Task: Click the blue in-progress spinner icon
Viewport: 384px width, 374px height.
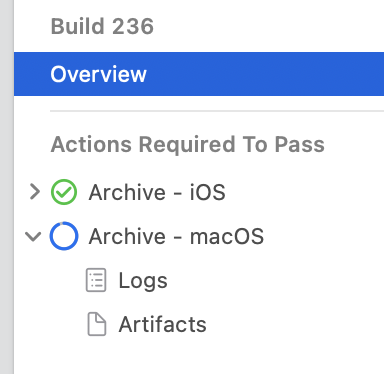Action: click(64, 236)
